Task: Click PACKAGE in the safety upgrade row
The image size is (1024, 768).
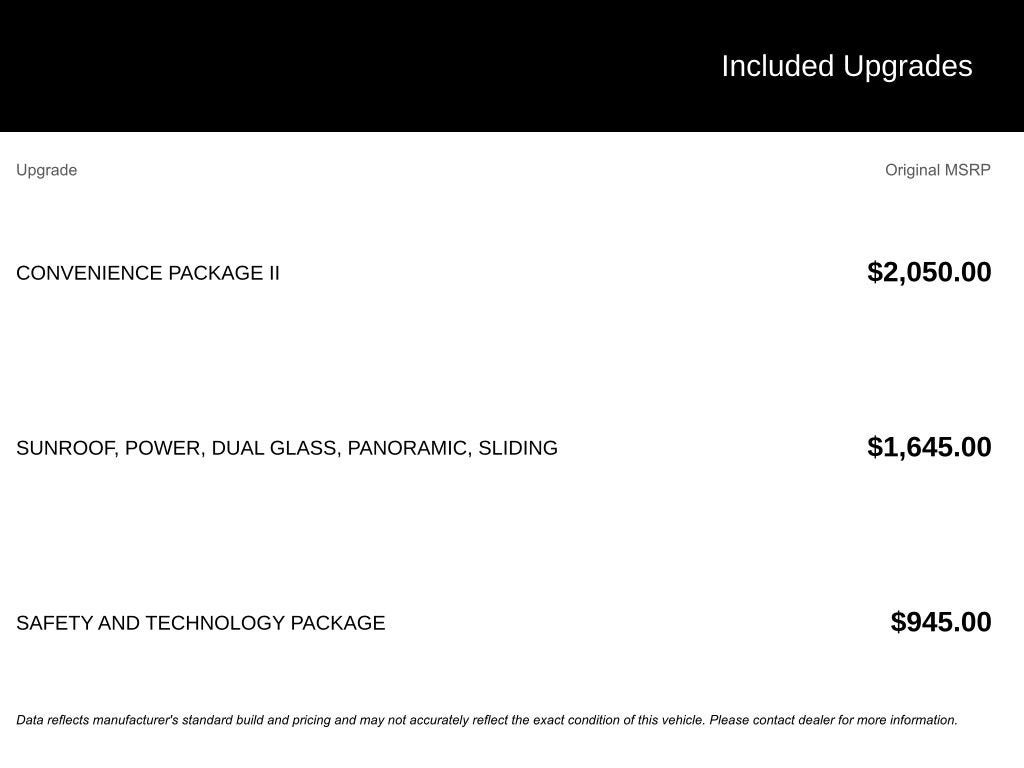Action: pyautogui.click(x=337, y=623)
